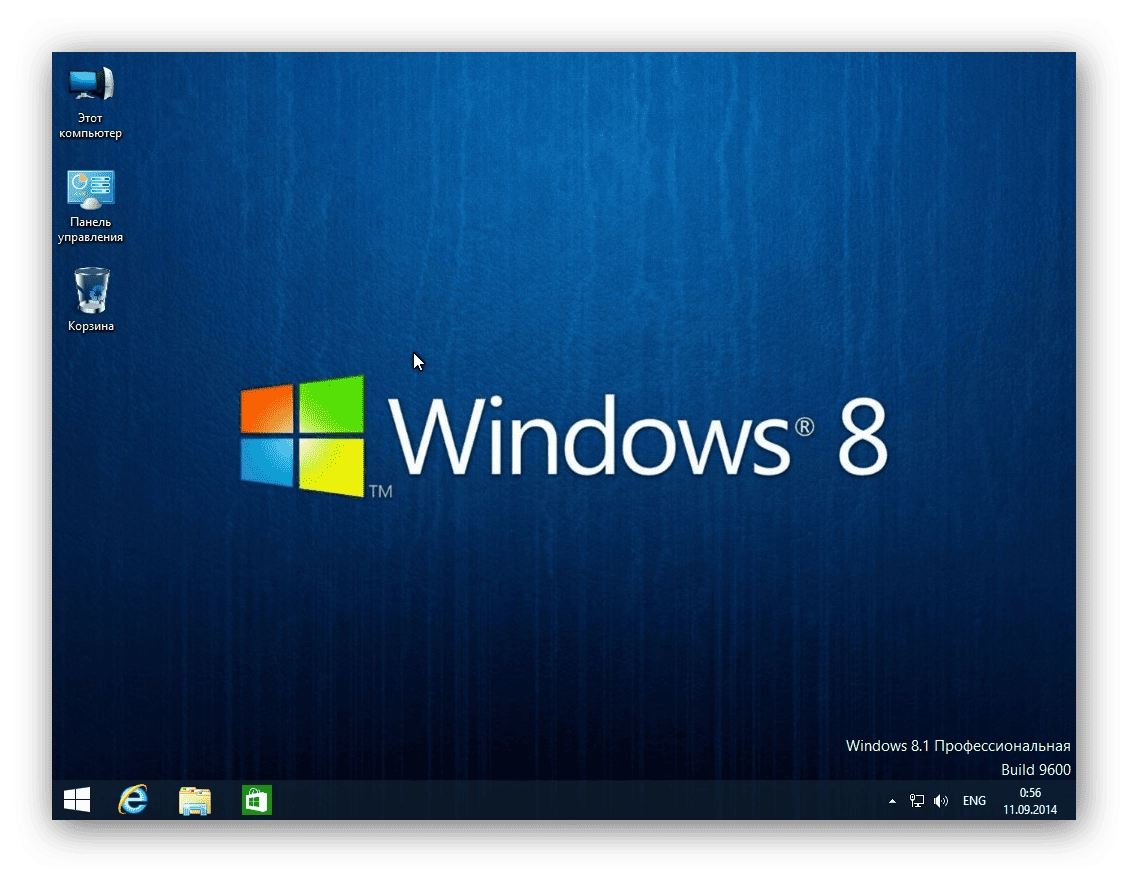
Task: Launch Internet Explorer from the taskbar
Action: coord(133,800)
